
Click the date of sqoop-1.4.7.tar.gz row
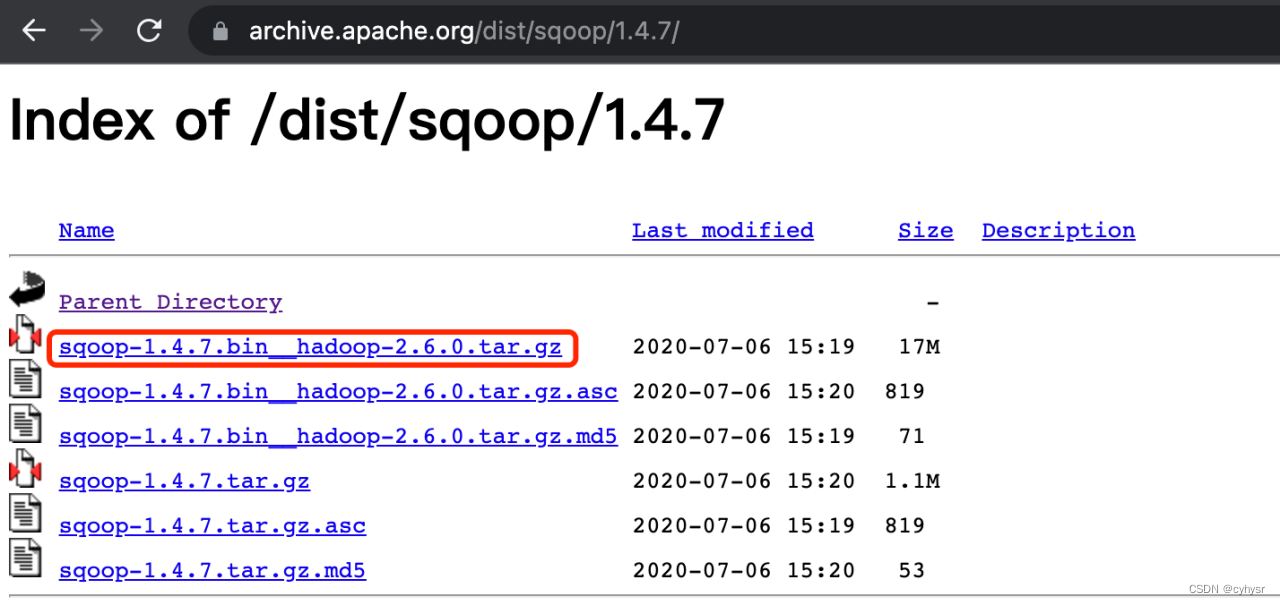744,481
